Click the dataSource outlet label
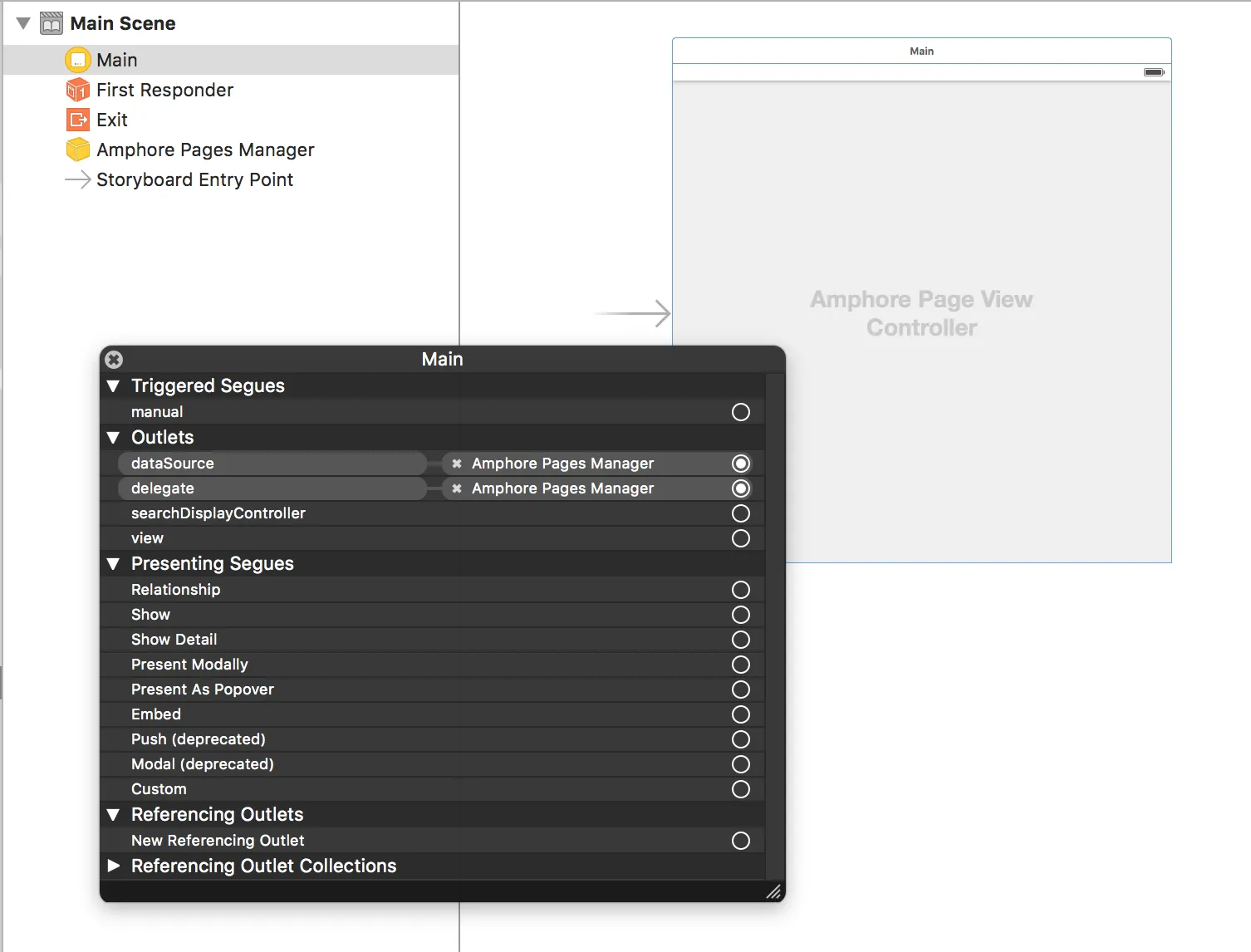Screen dimensions: 1251x952 pos(173,464)
